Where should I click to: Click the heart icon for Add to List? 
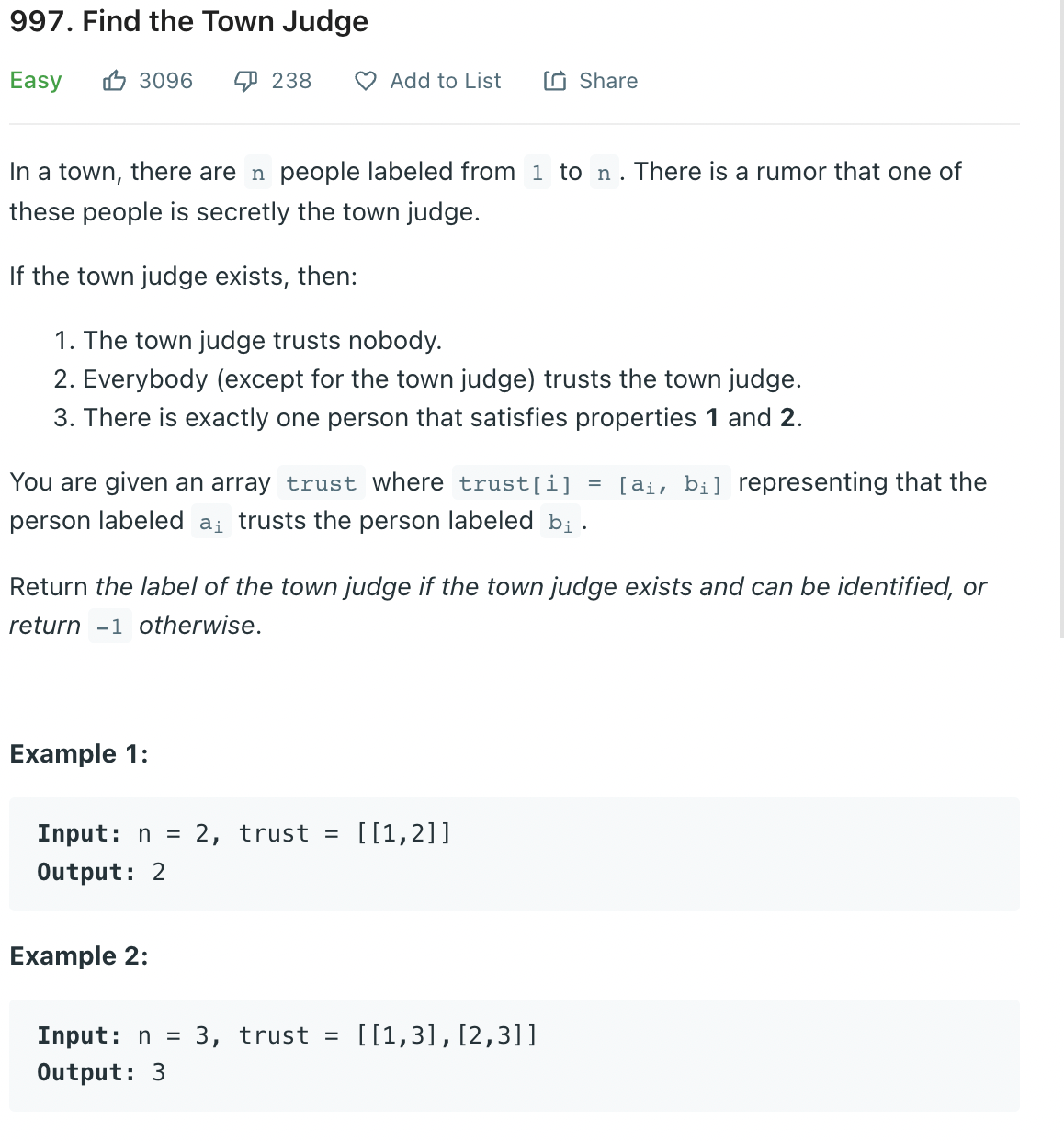pos(365,81)
